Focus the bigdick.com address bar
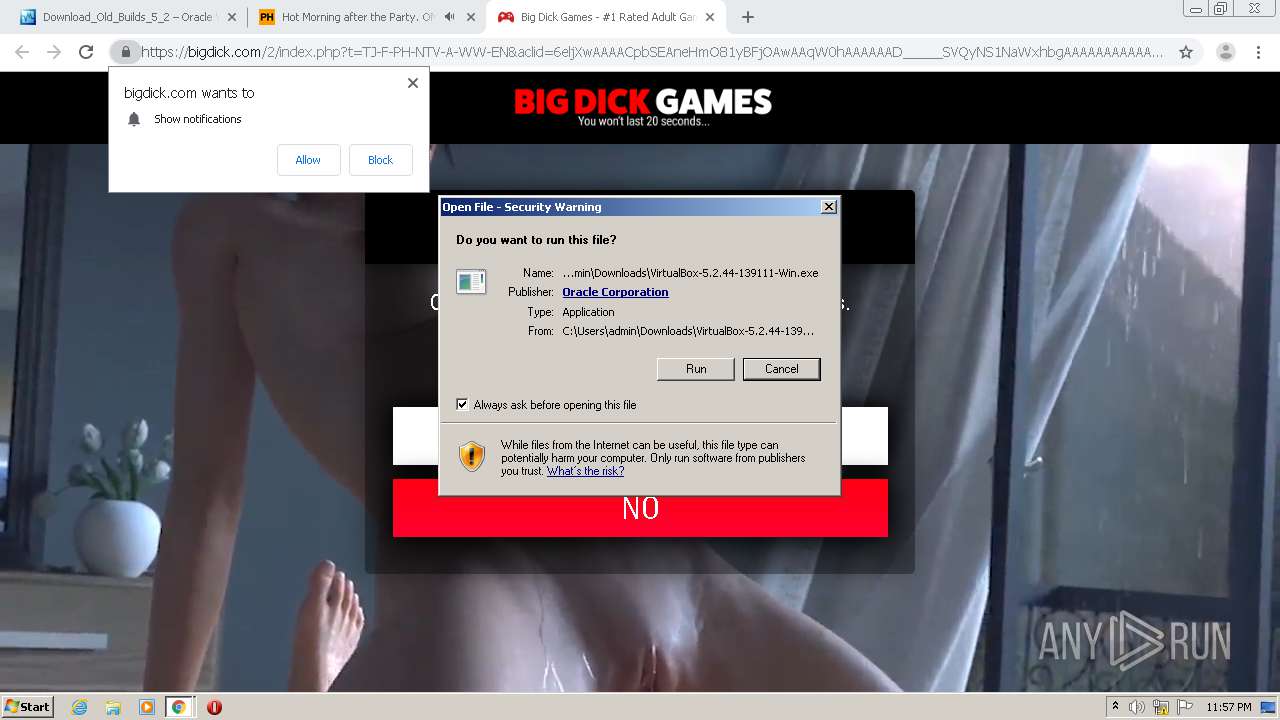The height and width of the screenshot is (720, 1280). pos(652,52)
